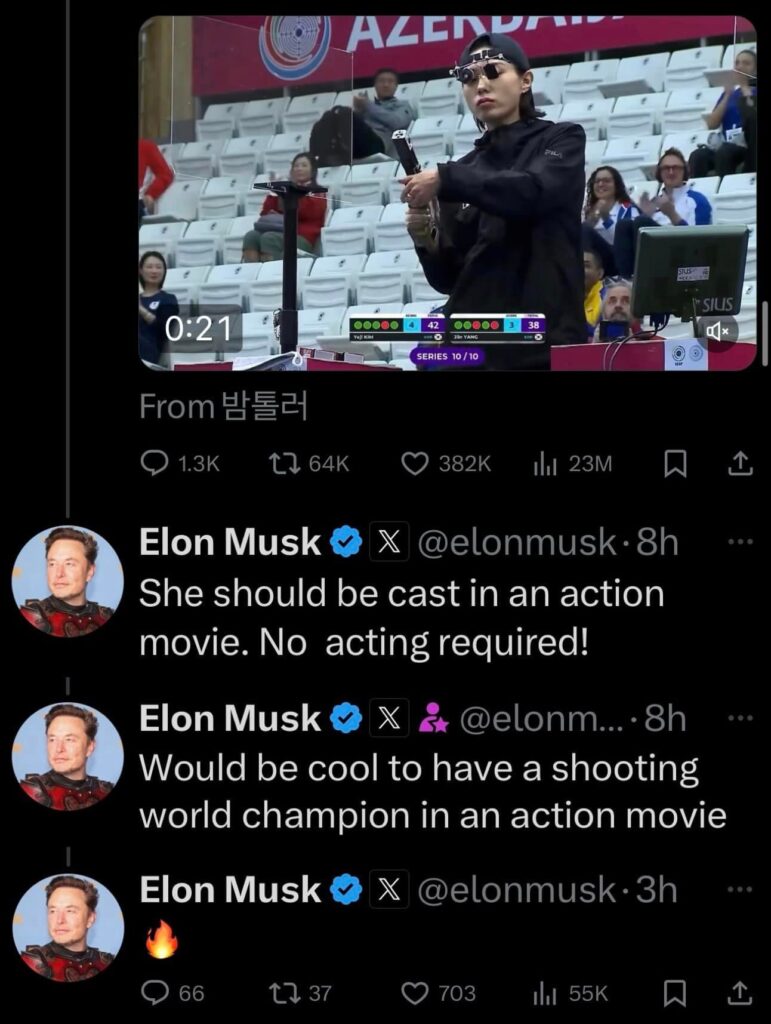This screenshot has width=771, height=1024.
Task: View analytics of the 23M views tweet
Action: point(545,463)
